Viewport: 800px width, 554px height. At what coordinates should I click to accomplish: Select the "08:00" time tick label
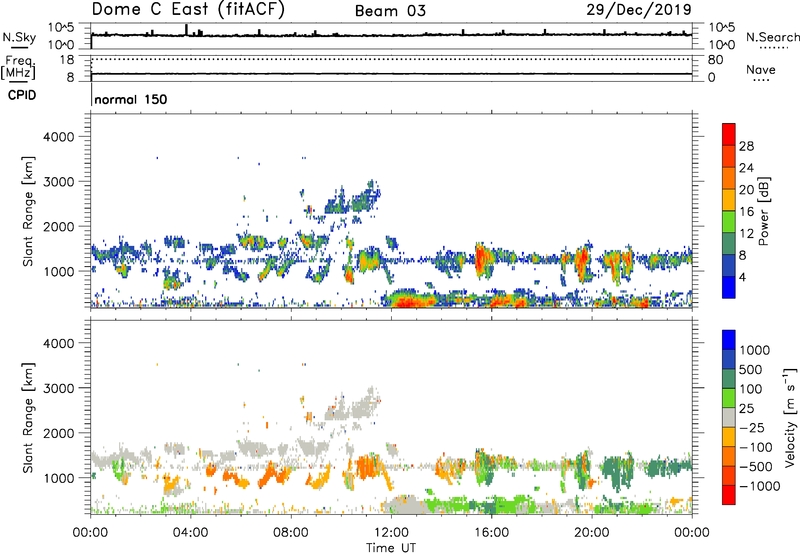point(291,533)
